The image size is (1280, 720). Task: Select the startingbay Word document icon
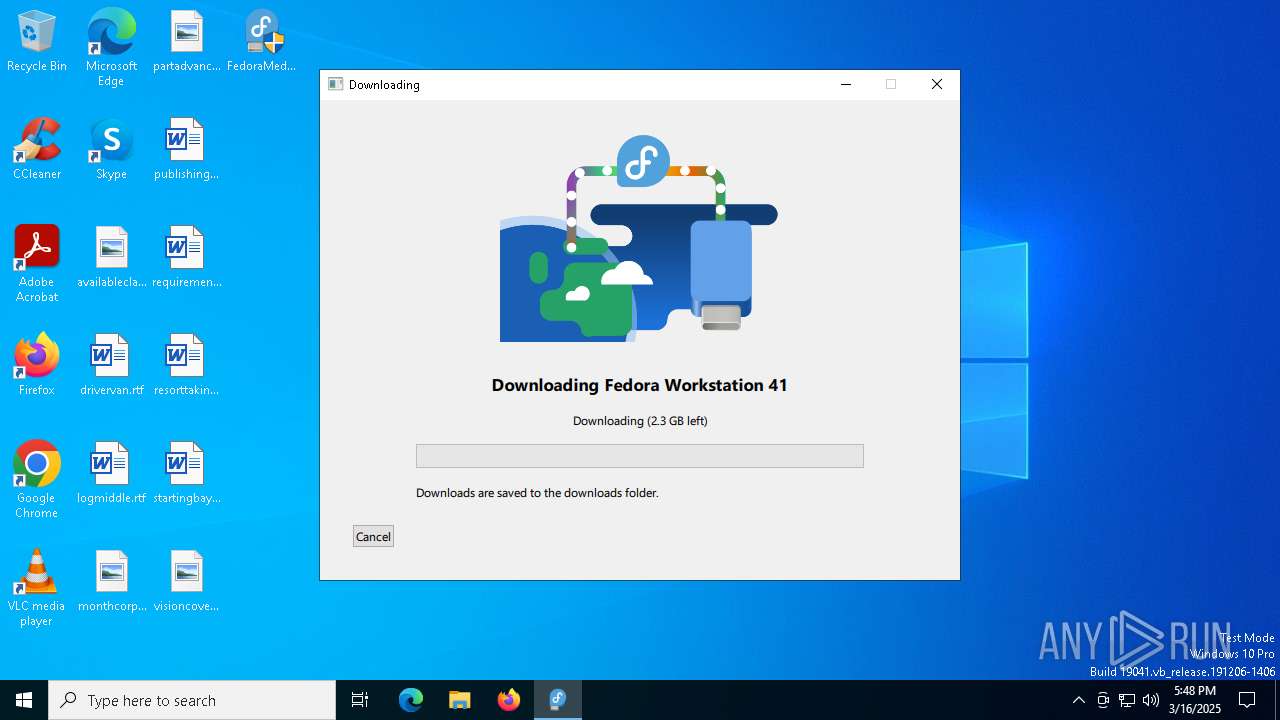[186, 474]
